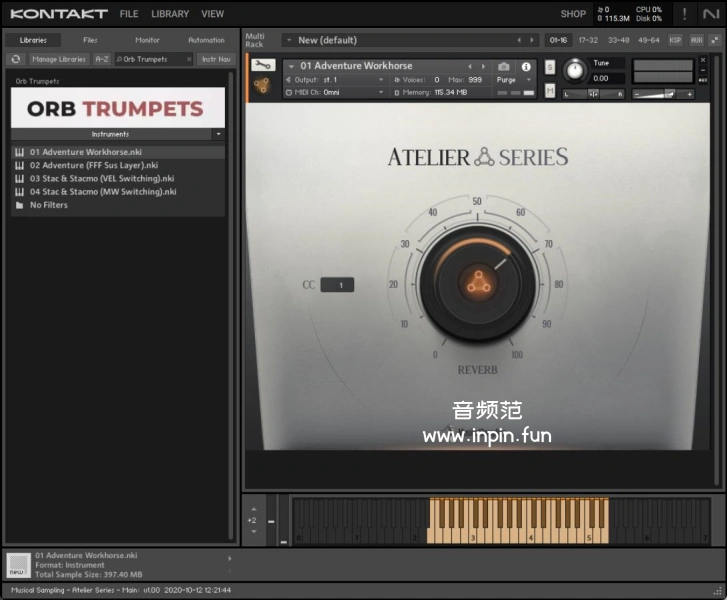Viewport: 727px width, 600px height.
Task: Switch to the Automation tab
Action: pos(206,40)
